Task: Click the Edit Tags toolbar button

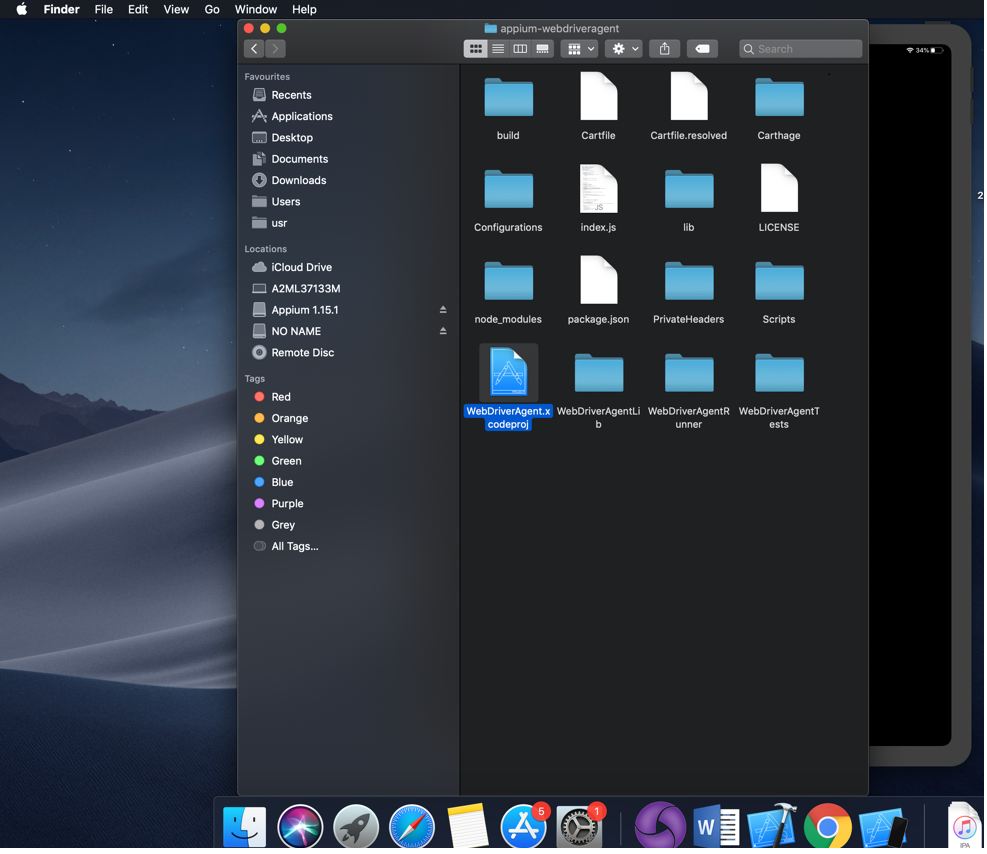Action: pyautogui.click(x=702, y=48)
